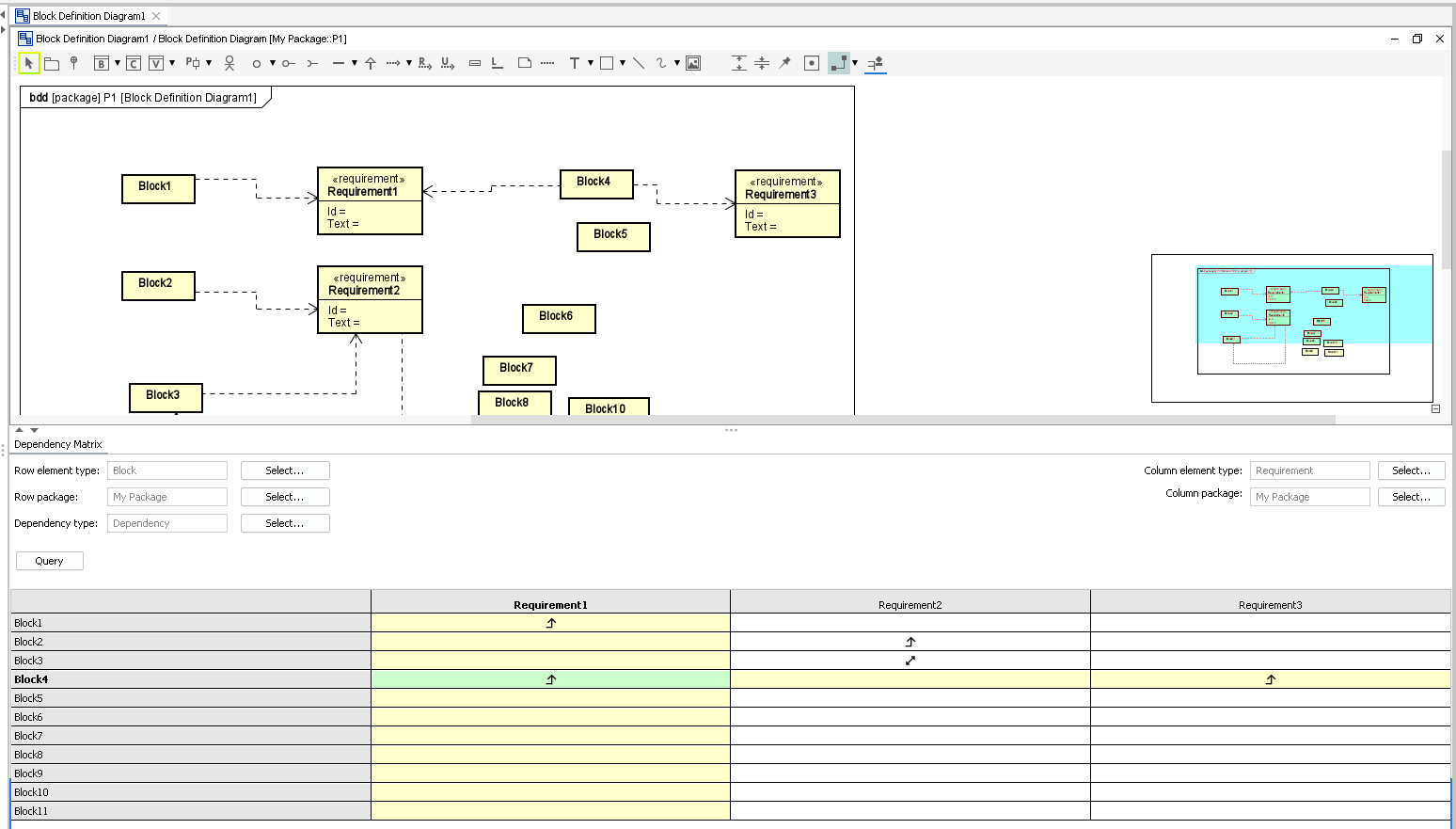Select the Line drawing tool
Screen dimensions: 1456x829
point(638,63)
